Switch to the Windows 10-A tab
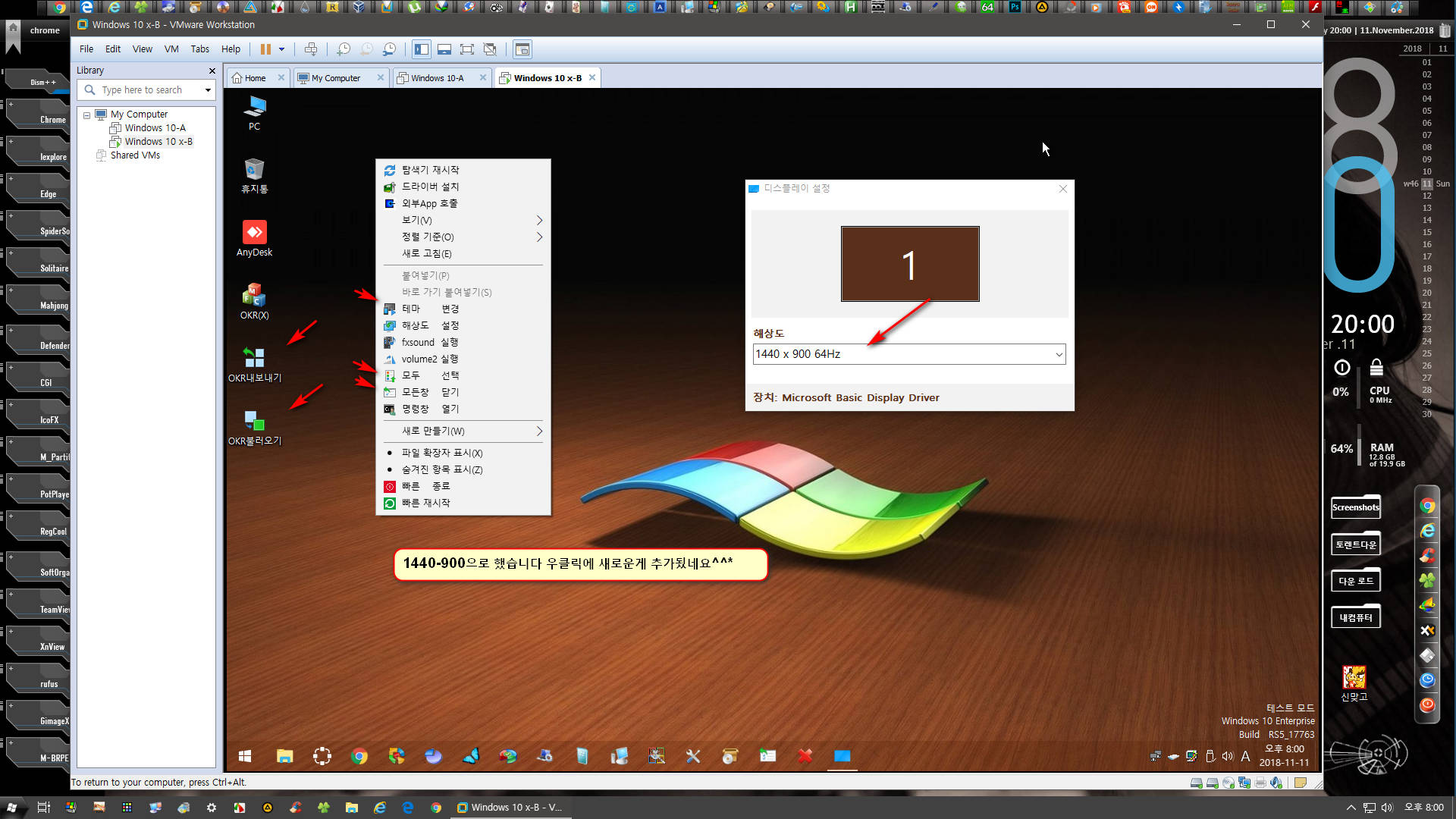Screen dimensions: 1456x819 (x=438, y=78)
